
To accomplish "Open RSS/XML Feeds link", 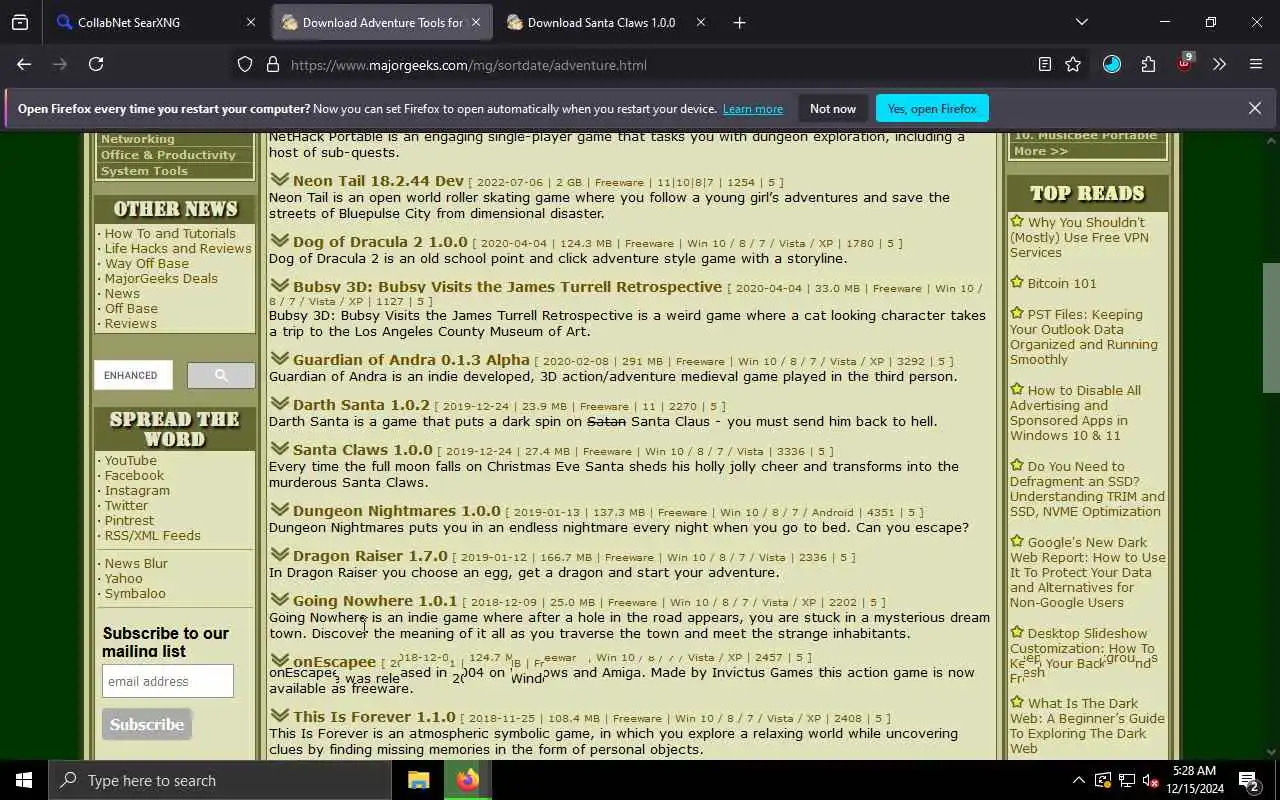I will (153, 535).
